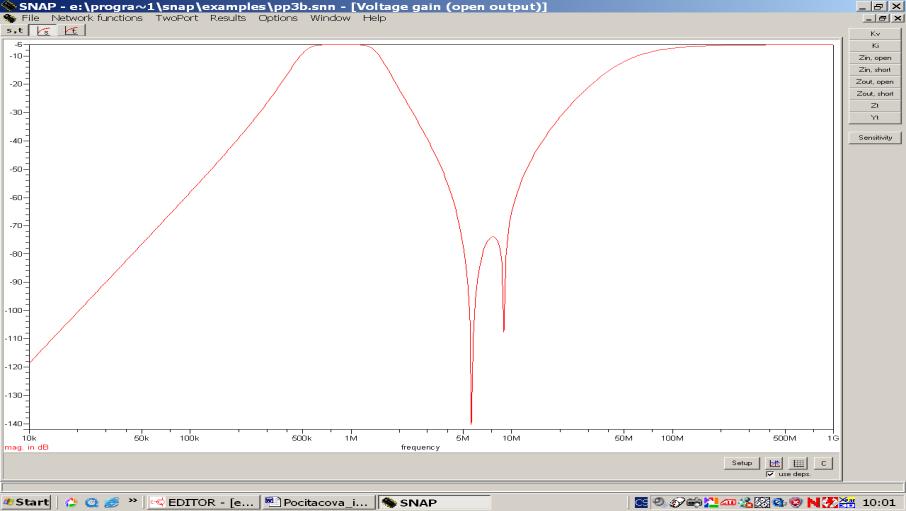The height and width of the screenshot is (511, 906).
Task: Open the File menu
Action: tap(31, 18)
